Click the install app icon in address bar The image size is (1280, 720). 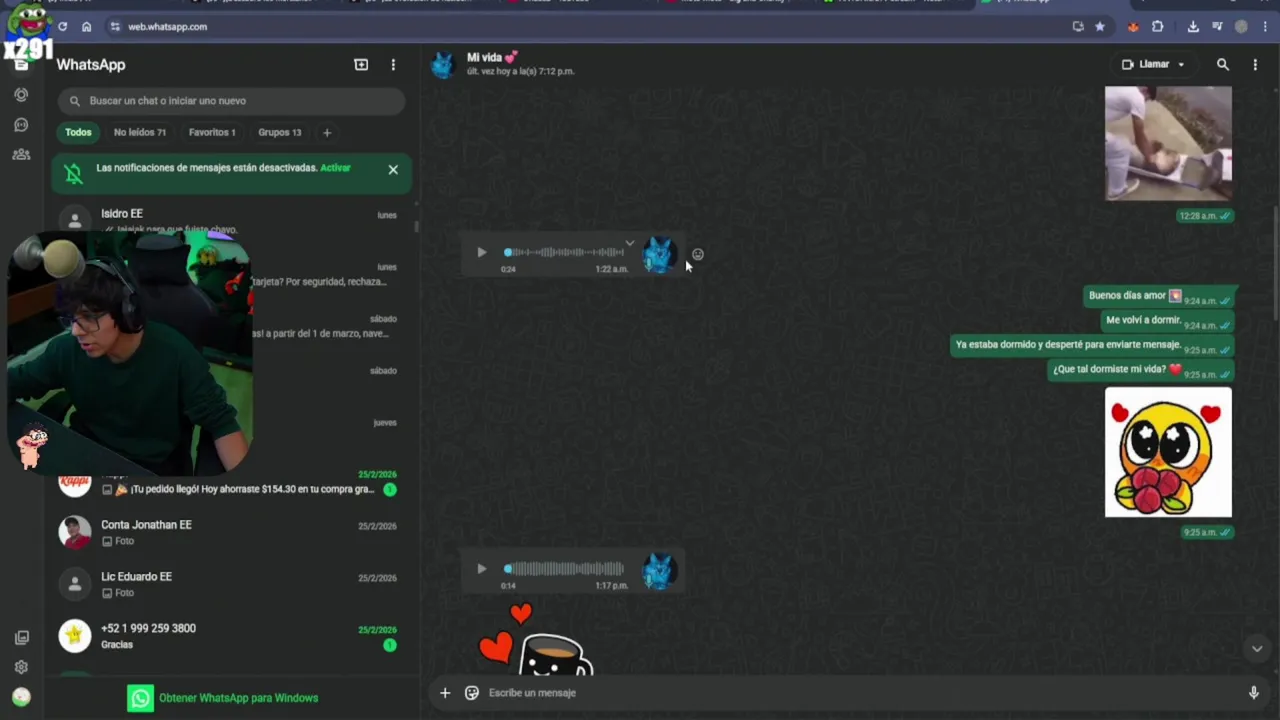(1078, 27)
